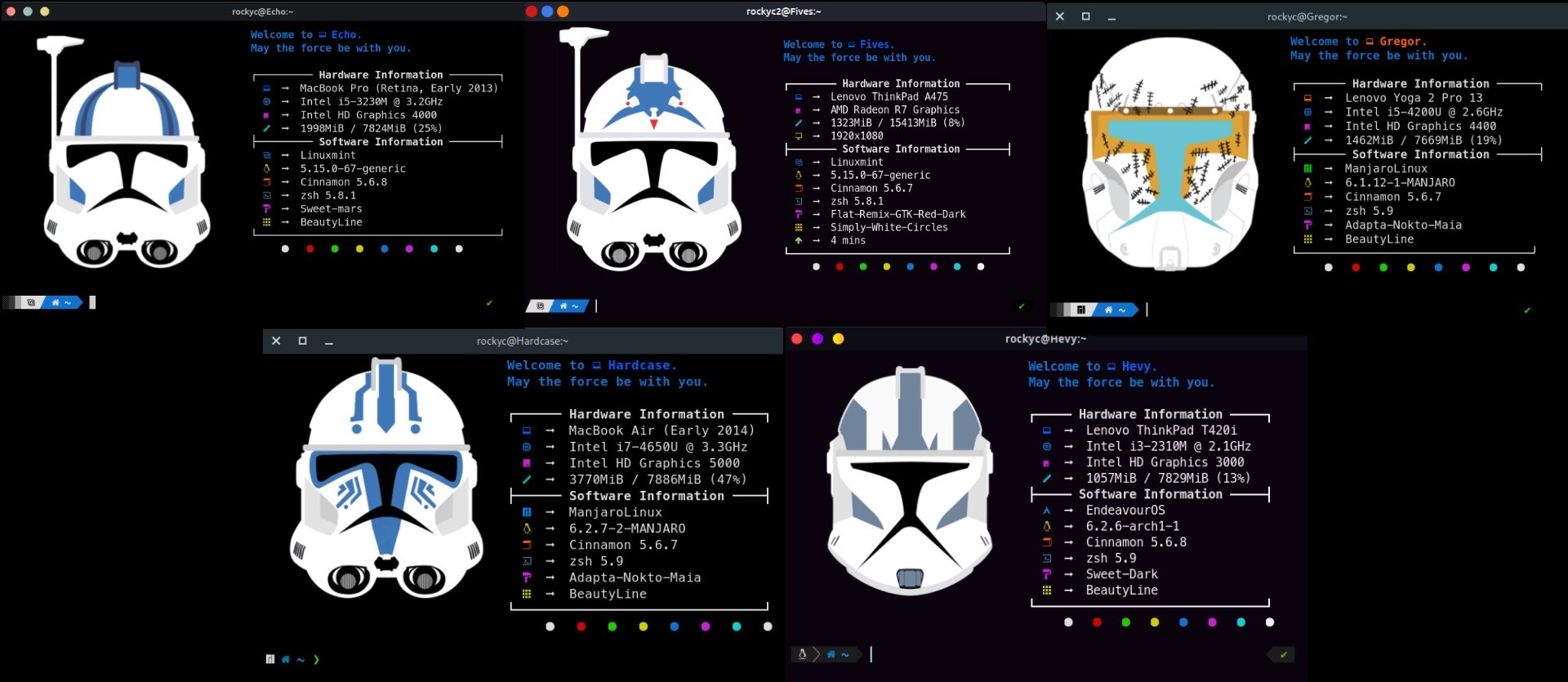Click the penguin icon in Hevy prompt
Screen dimensions: 1568x682
point(802,654)
